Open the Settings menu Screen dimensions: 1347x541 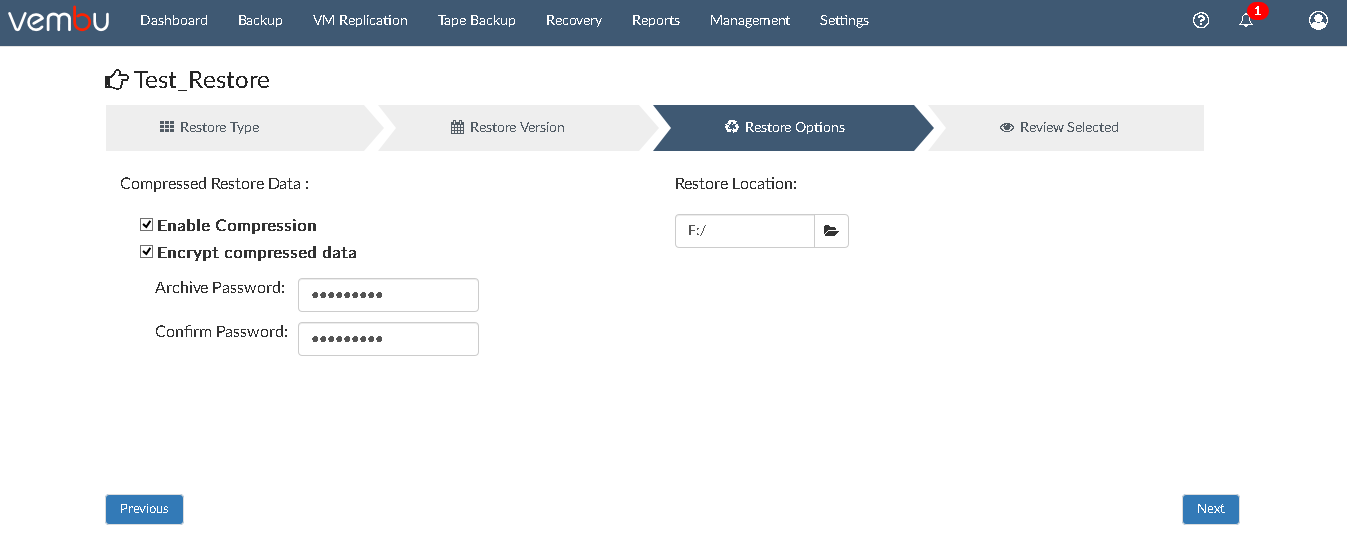click(844, 20)
